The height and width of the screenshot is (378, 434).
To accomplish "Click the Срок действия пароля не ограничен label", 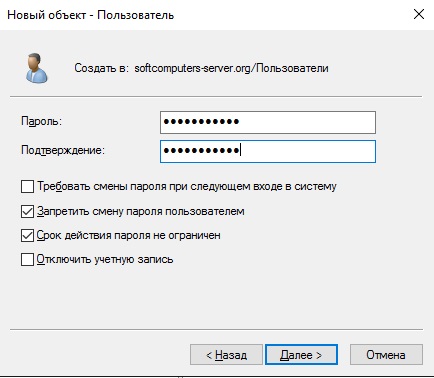I will coord(129,235).
